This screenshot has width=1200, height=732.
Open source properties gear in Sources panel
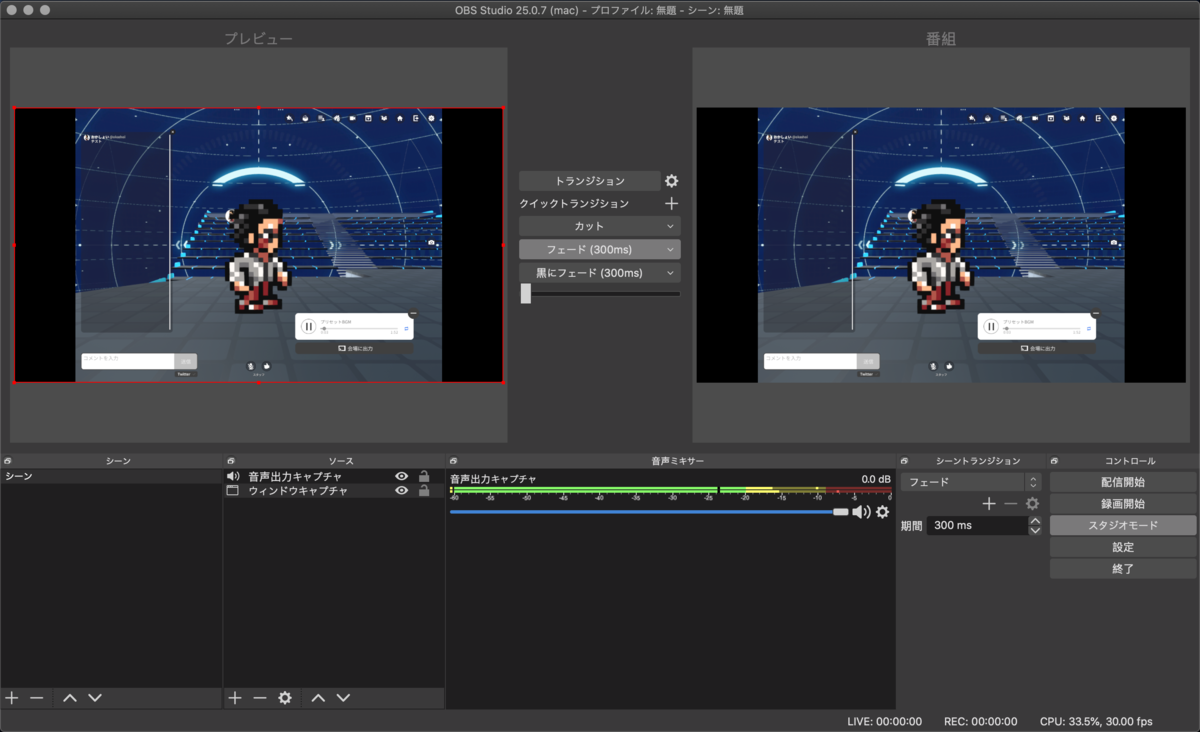click(x=285, y=698)
